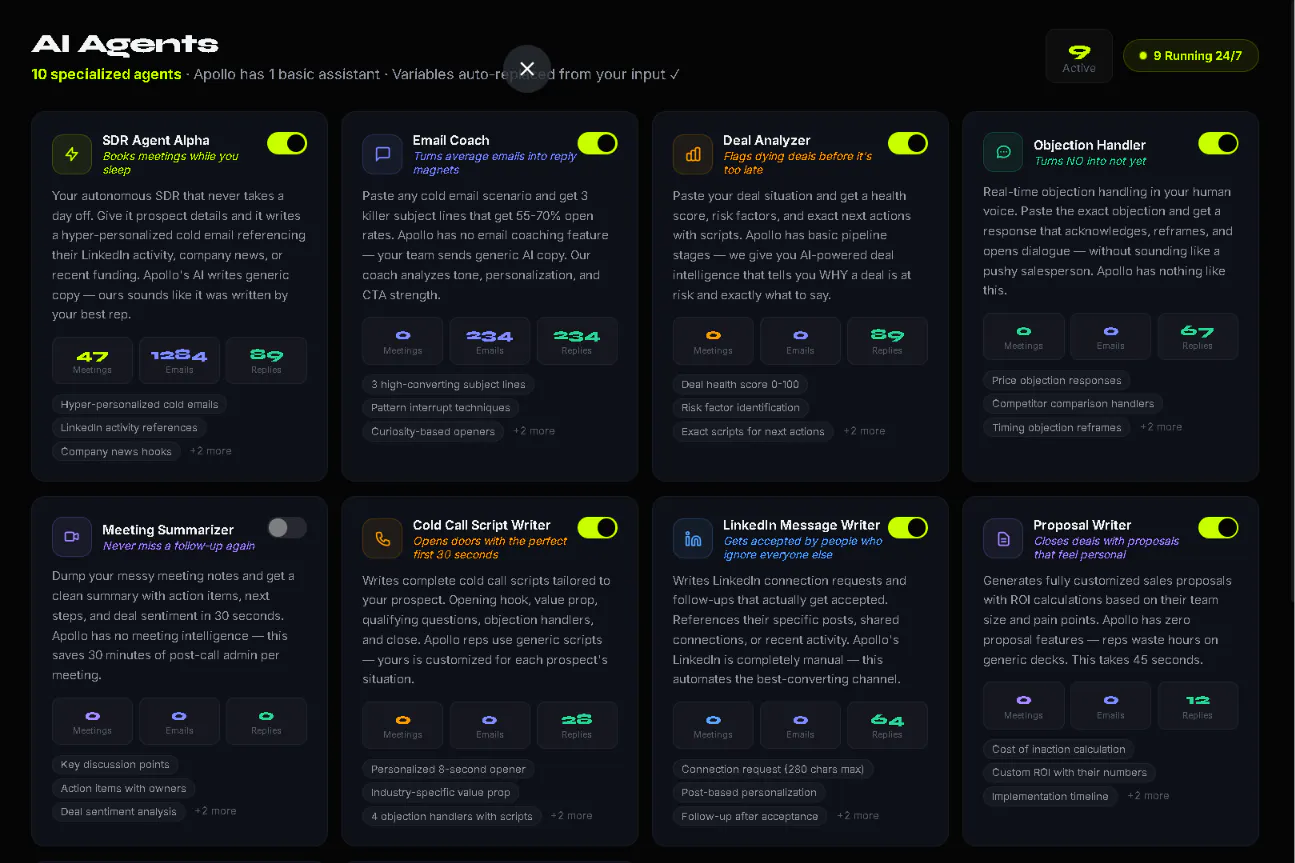
Task: Close the AI Agents overlay with X
Action: (527, 69)
